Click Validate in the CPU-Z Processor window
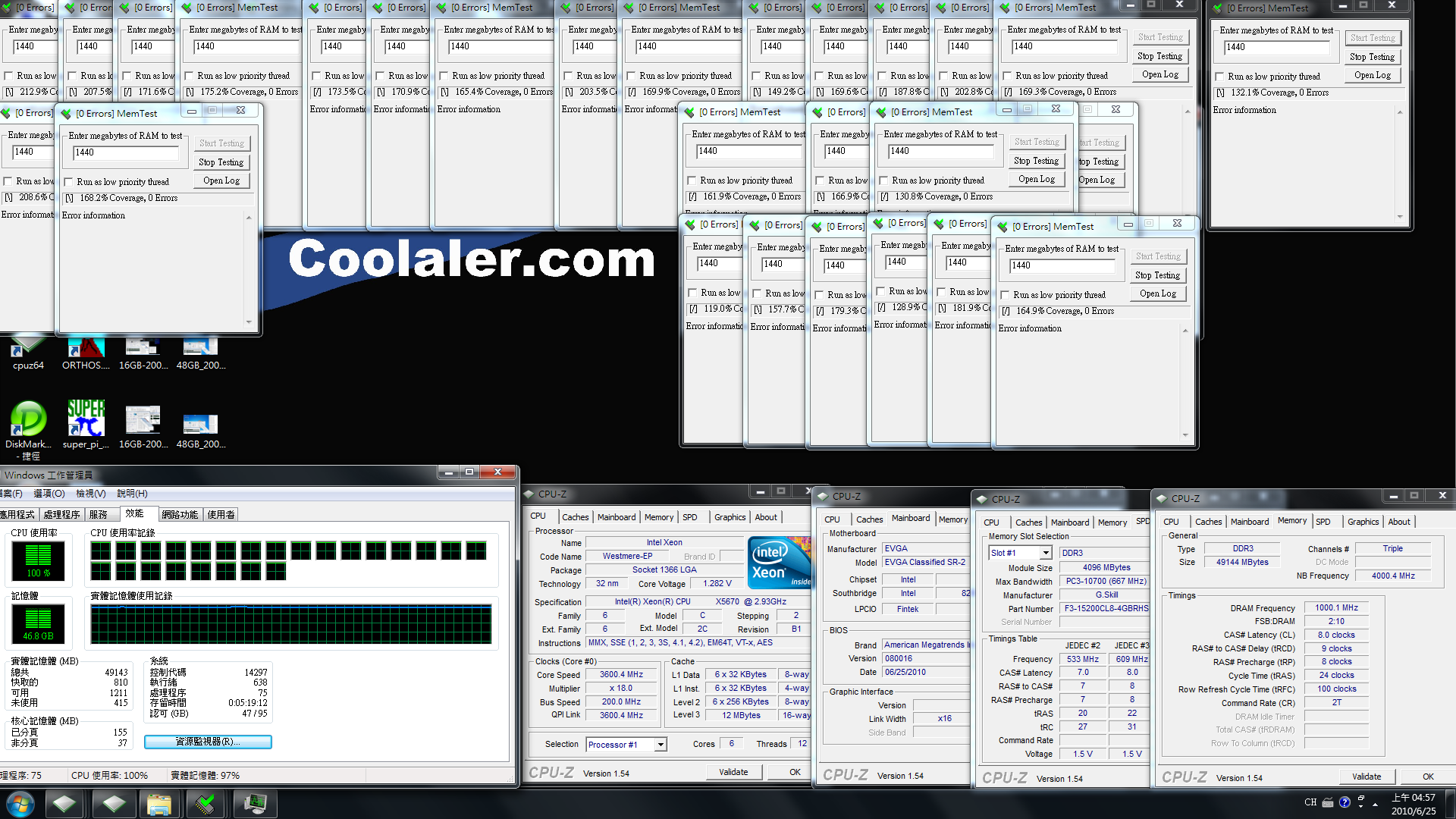The image size is (1456, 819). point(733,772)
